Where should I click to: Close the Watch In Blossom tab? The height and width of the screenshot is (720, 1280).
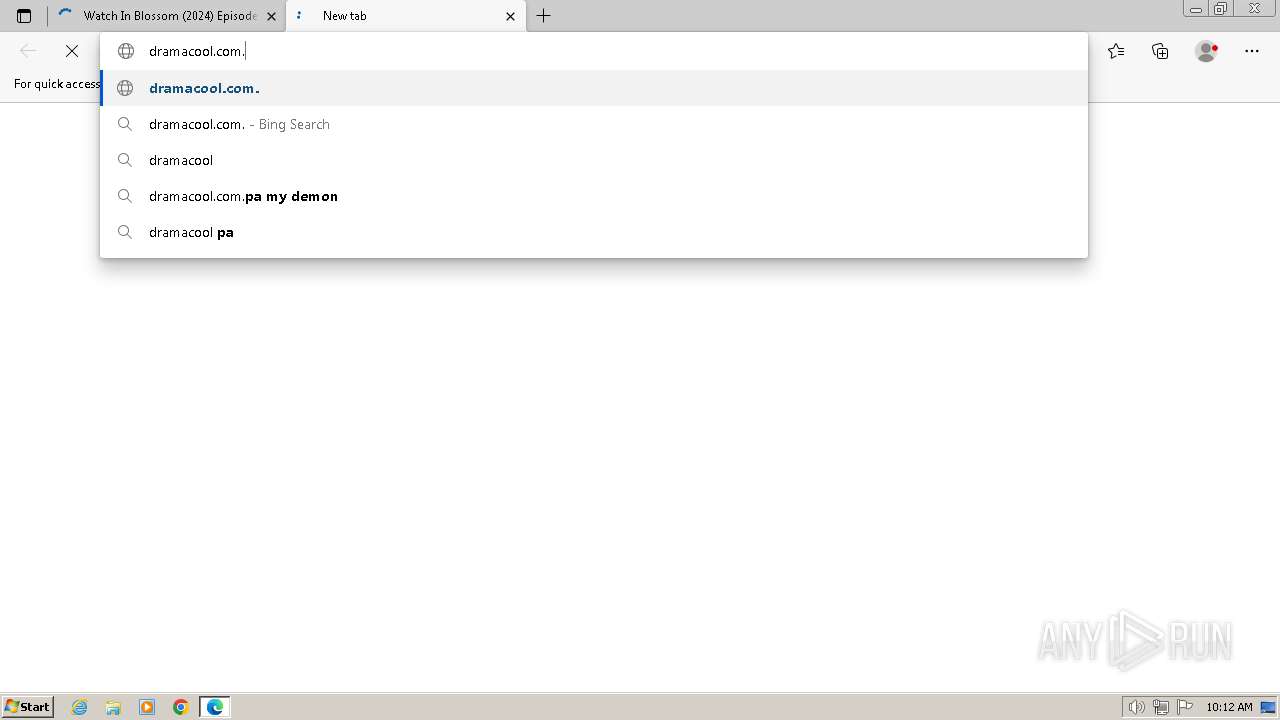tap(271, 16)
